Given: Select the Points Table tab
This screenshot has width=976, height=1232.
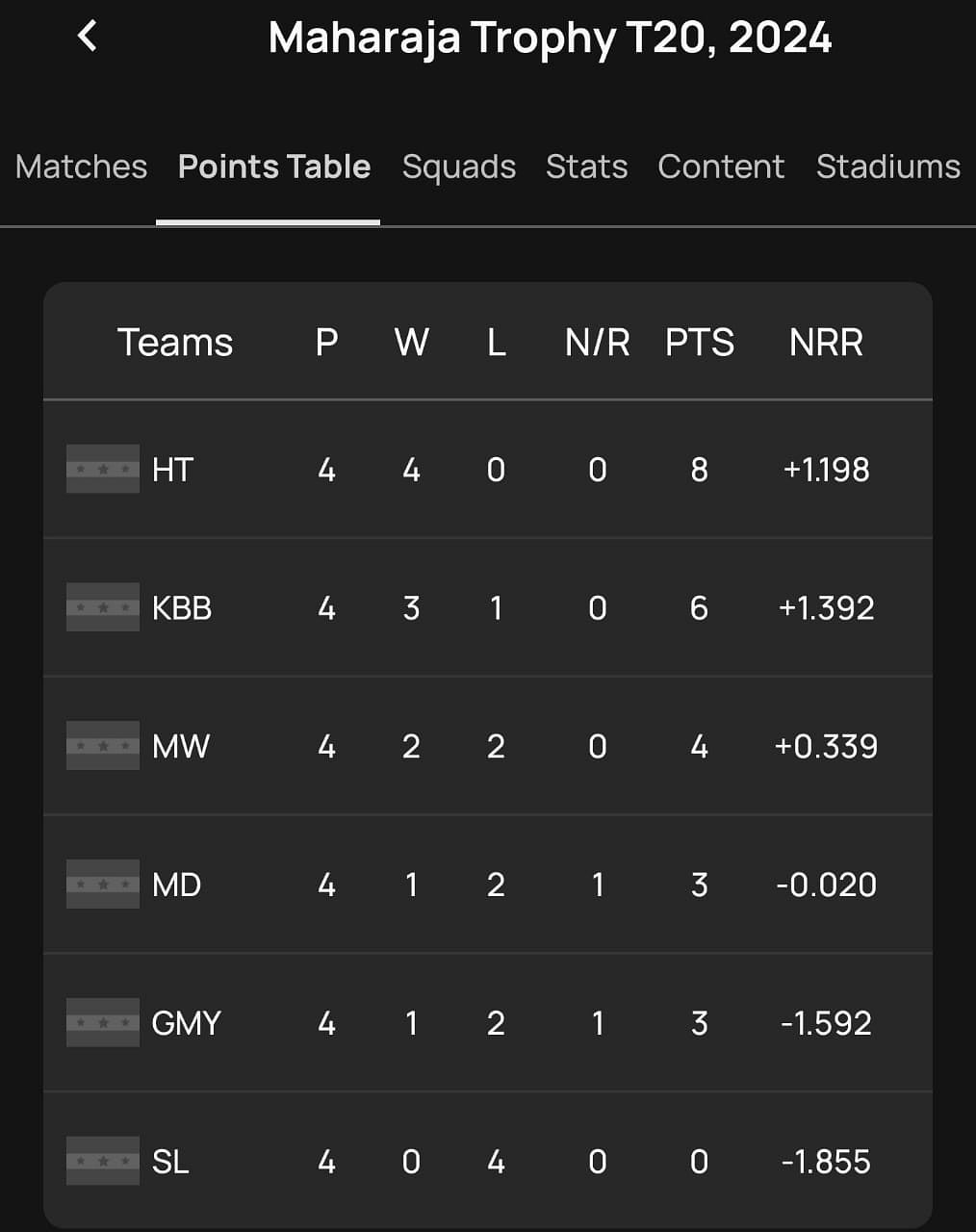Looking at the screenshot, I should 274,167.
